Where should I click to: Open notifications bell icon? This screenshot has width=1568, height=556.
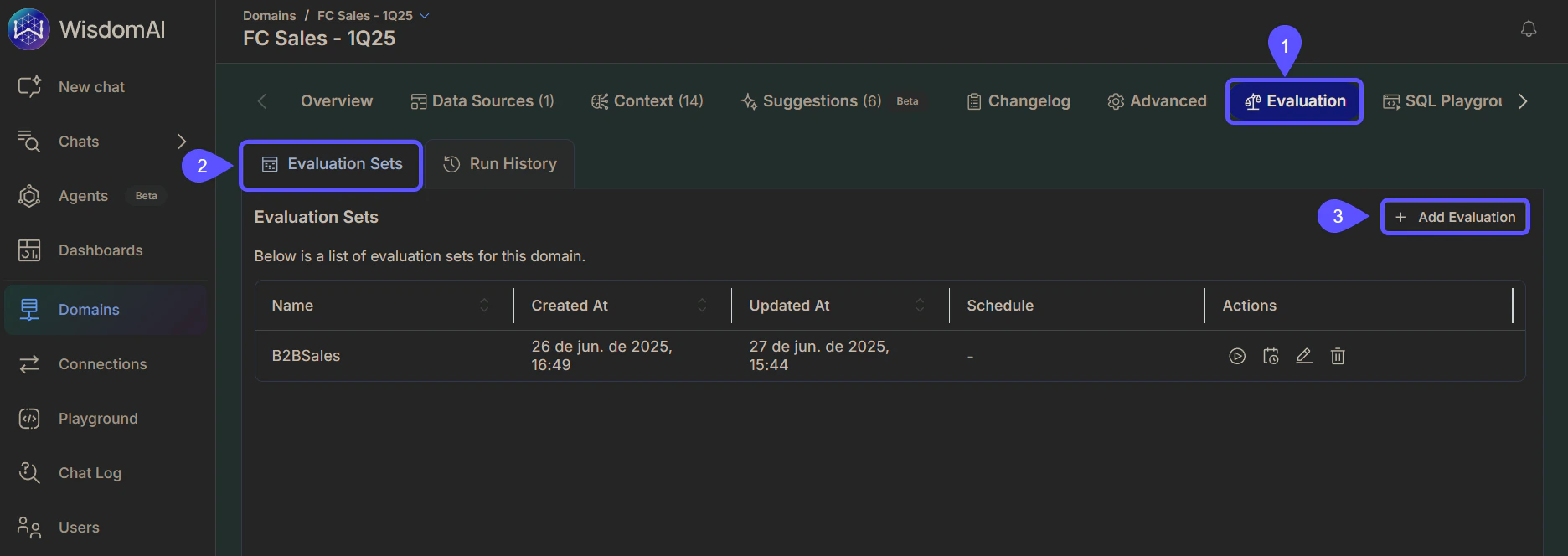click(1529, 29)
